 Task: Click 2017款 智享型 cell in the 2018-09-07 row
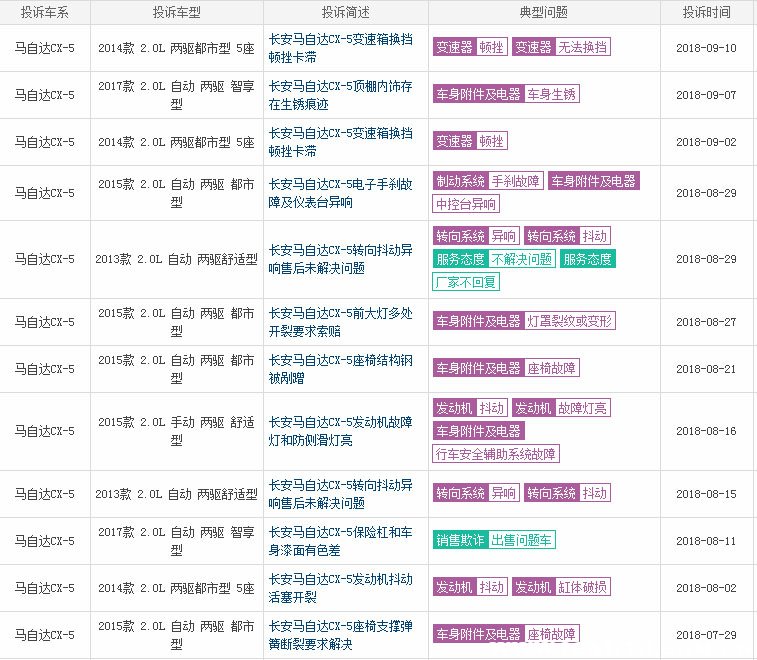pyautogui.click(x=176, y=95)
